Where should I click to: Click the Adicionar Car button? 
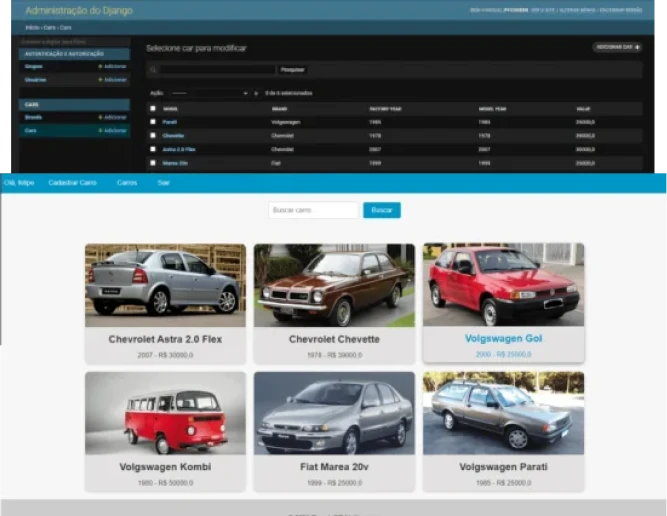(617, 47)
